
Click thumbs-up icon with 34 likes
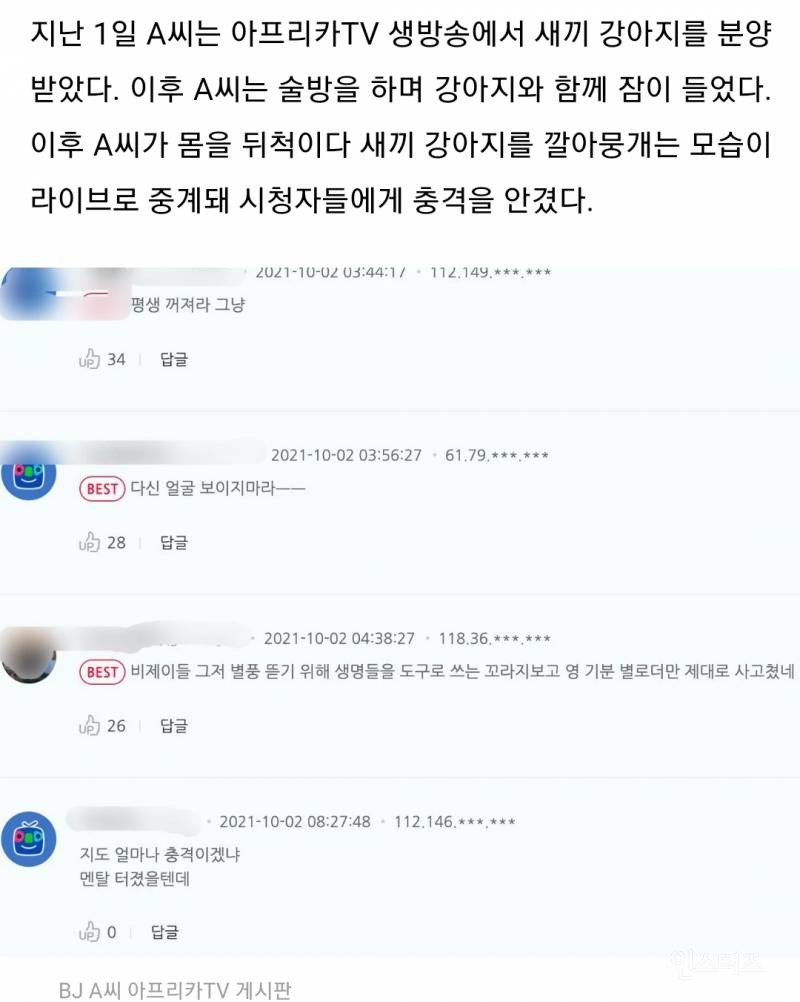(x=89, y=358)
